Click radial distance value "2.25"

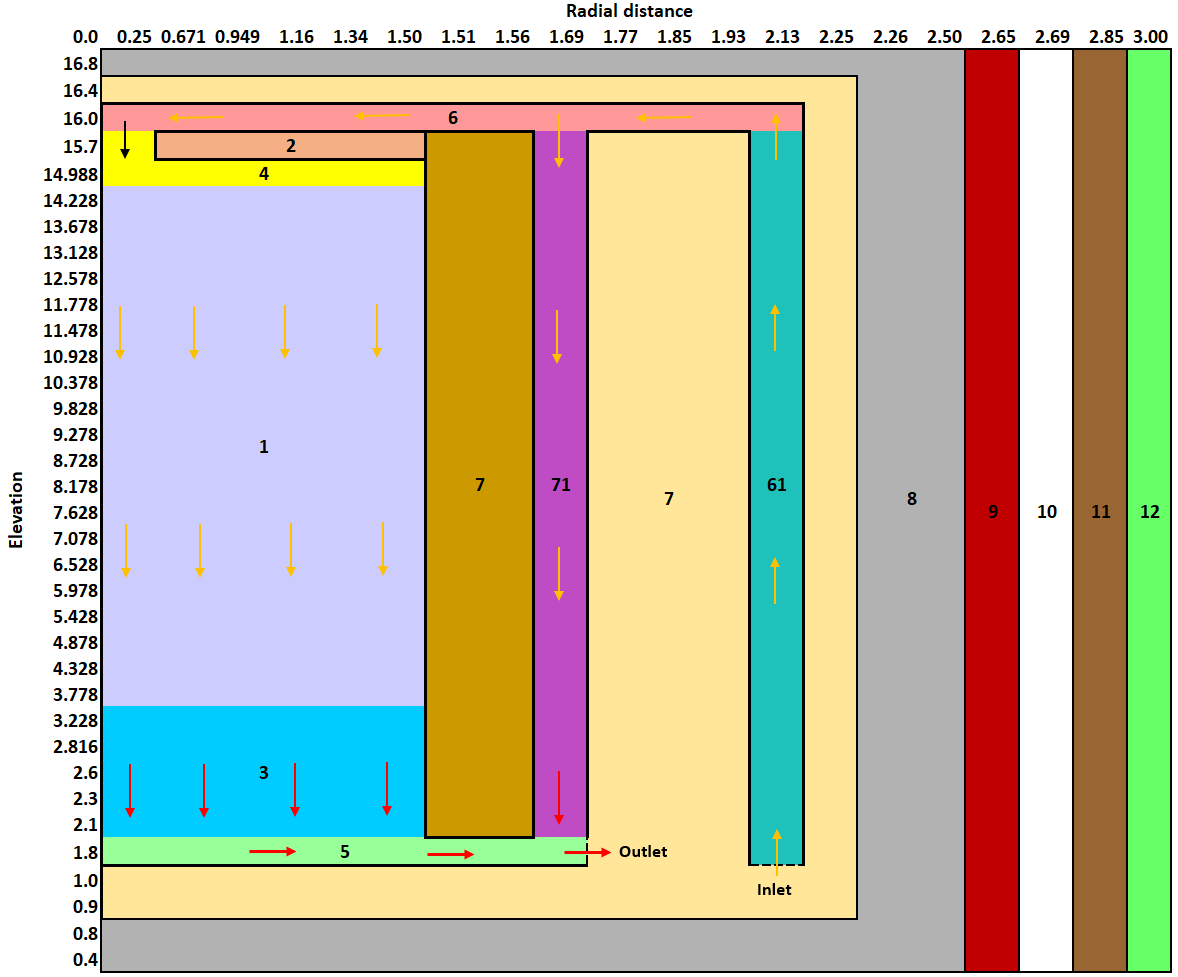pos(836,37)
